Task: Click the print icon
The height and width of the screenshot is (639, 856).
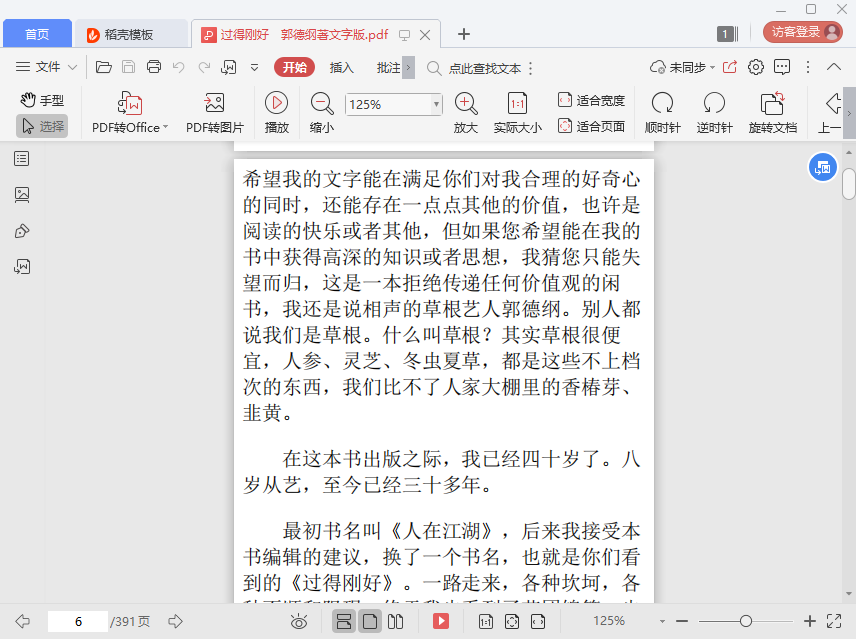Action: 154,67
